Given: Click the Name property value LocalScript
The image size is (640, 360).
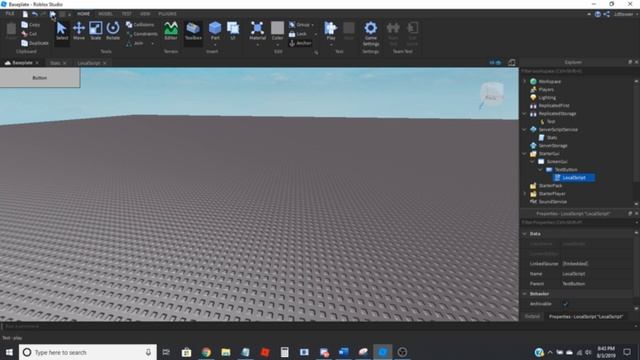Looking at the screenshot, I should tap(573, 274).
